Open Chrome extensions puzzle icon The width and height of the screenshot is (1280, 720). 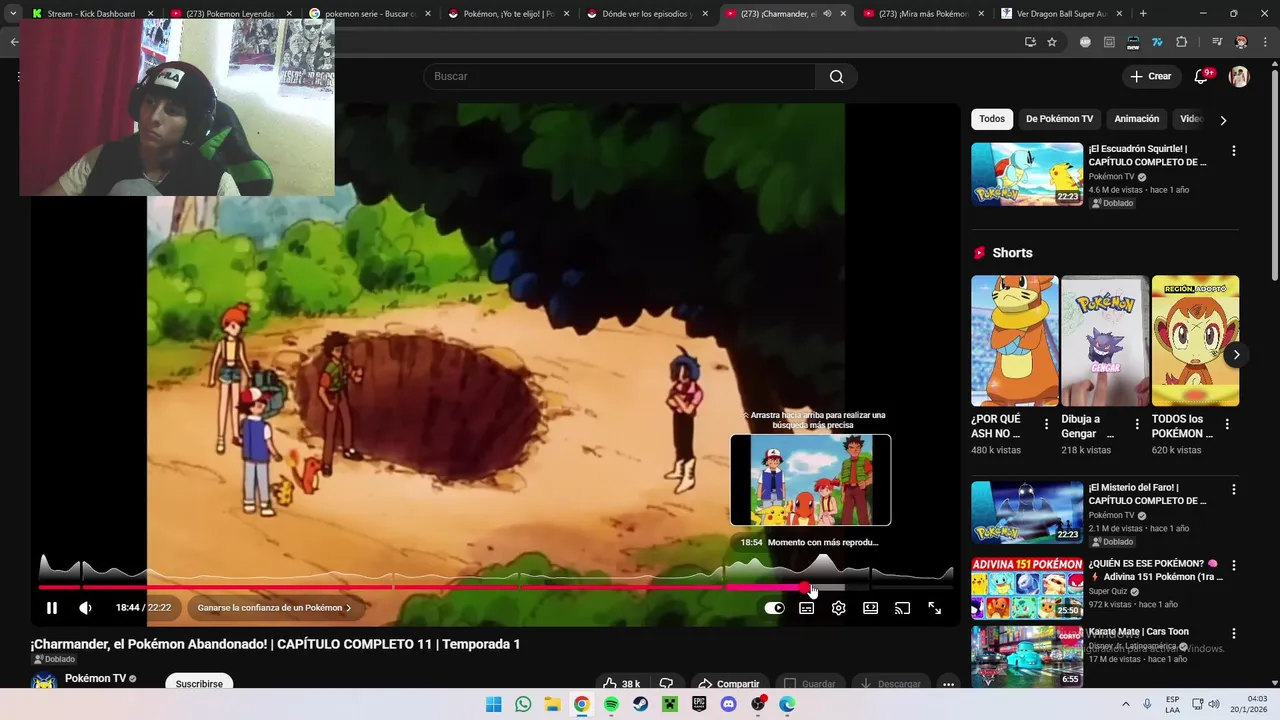pos(1182,42)
